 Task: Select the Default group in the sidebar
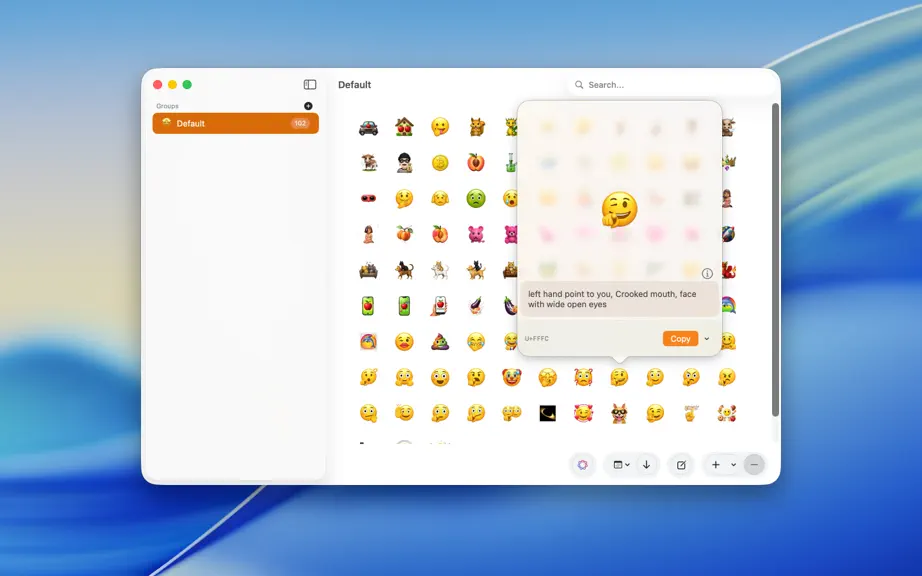pos(235,123)
